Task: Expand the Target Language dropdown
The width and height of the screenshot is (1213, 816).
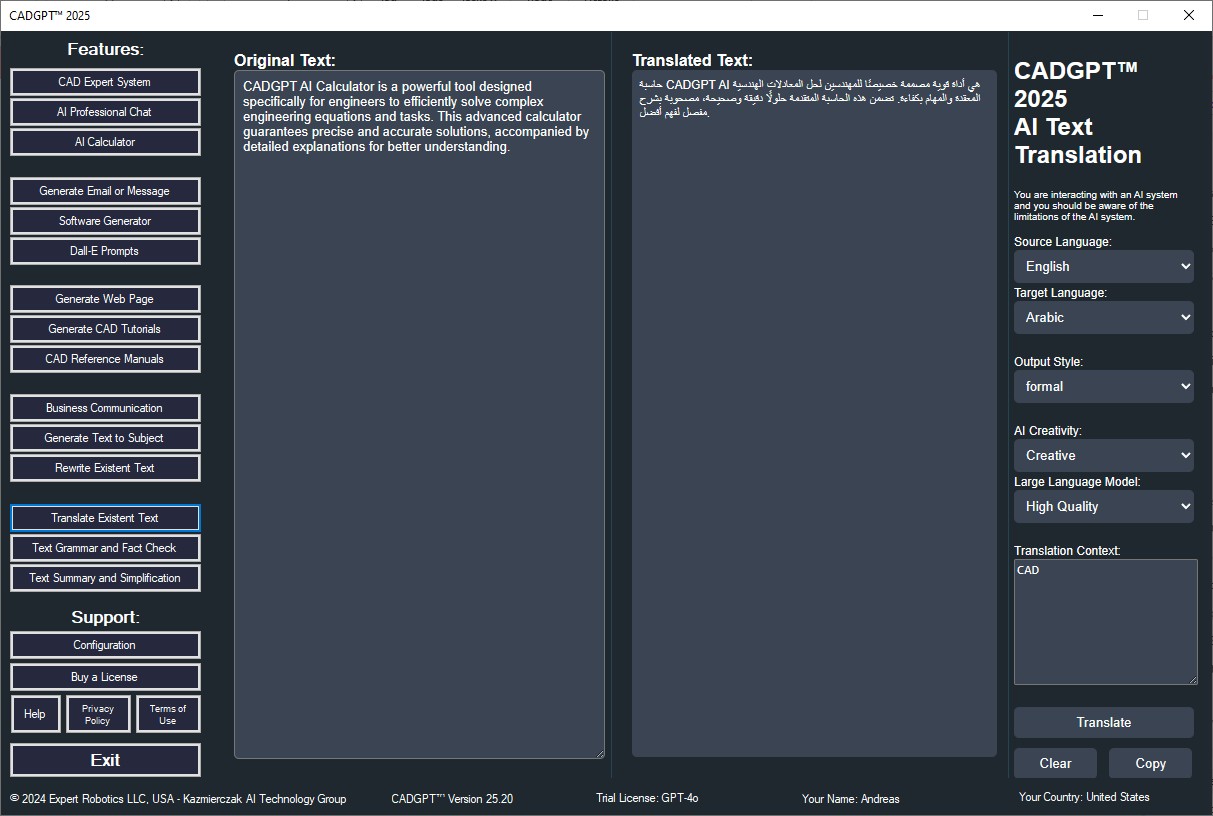Action: point(1104,317)
